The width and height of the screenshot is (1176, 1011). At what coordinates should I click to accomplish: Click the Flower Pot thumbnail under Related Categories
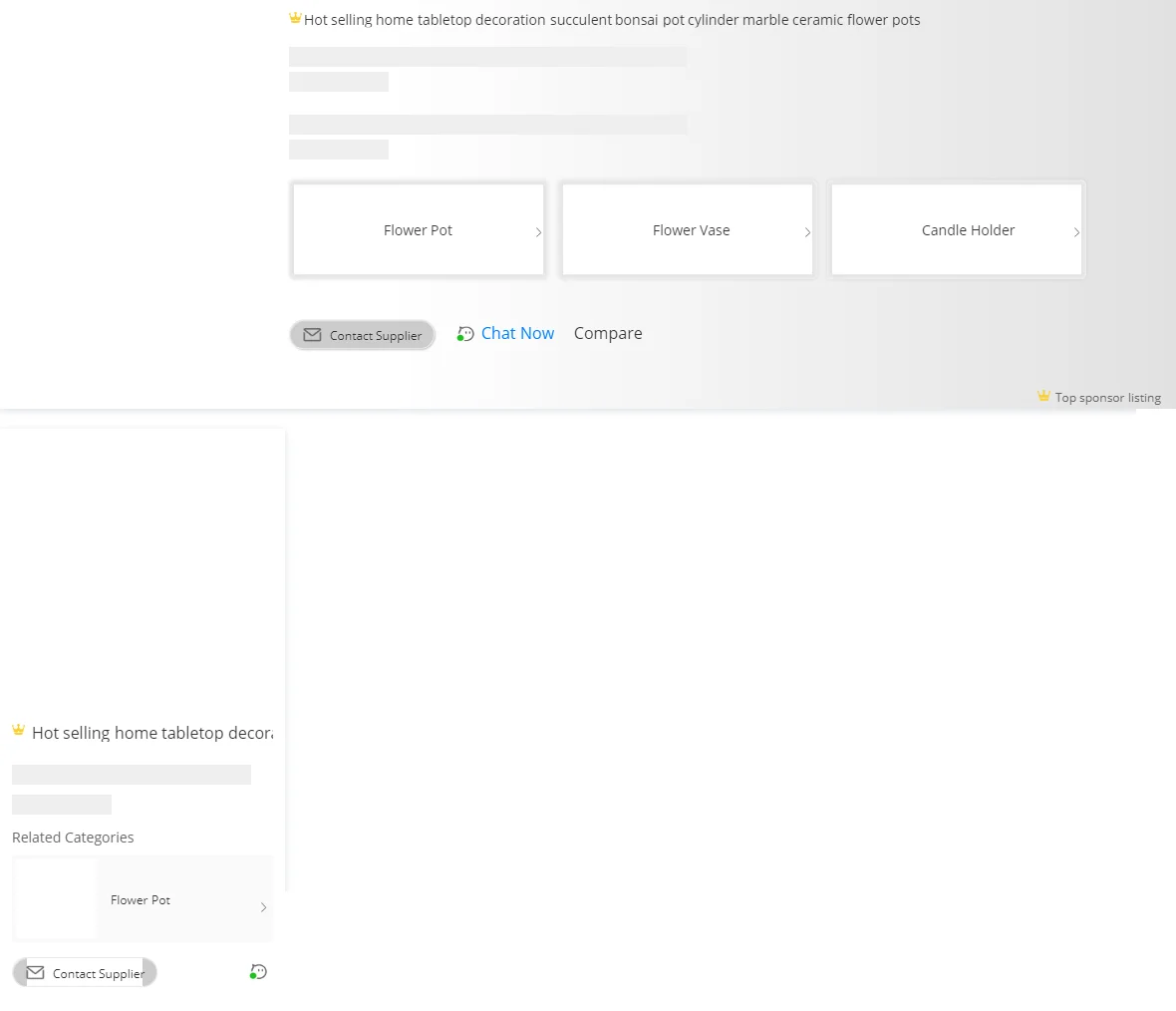click(56, 899)
